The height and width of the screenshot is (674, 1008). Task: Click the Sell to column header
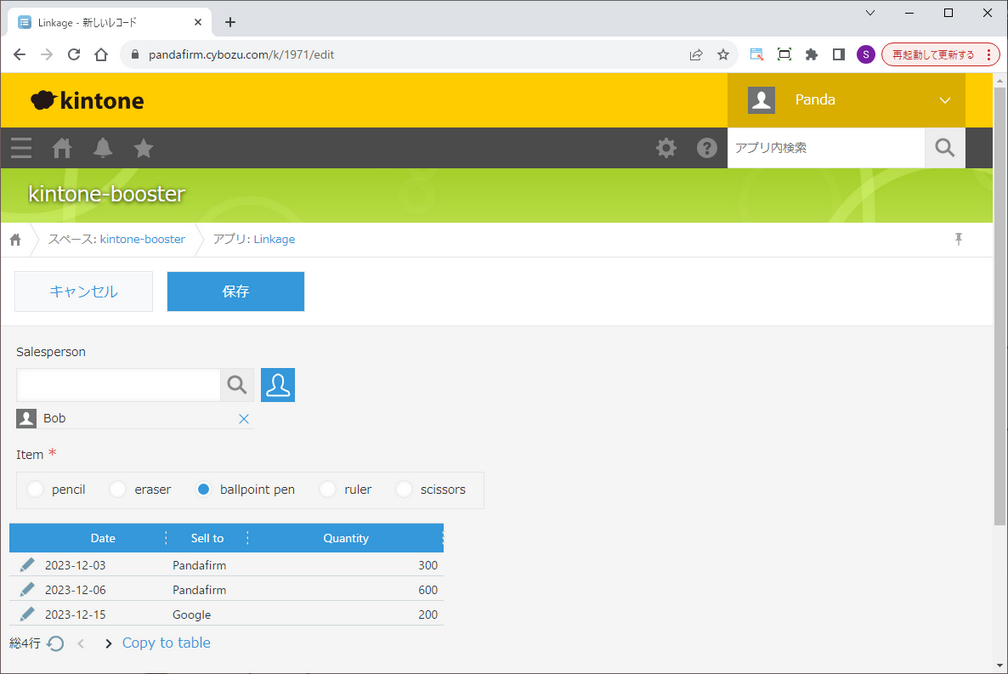207,538
